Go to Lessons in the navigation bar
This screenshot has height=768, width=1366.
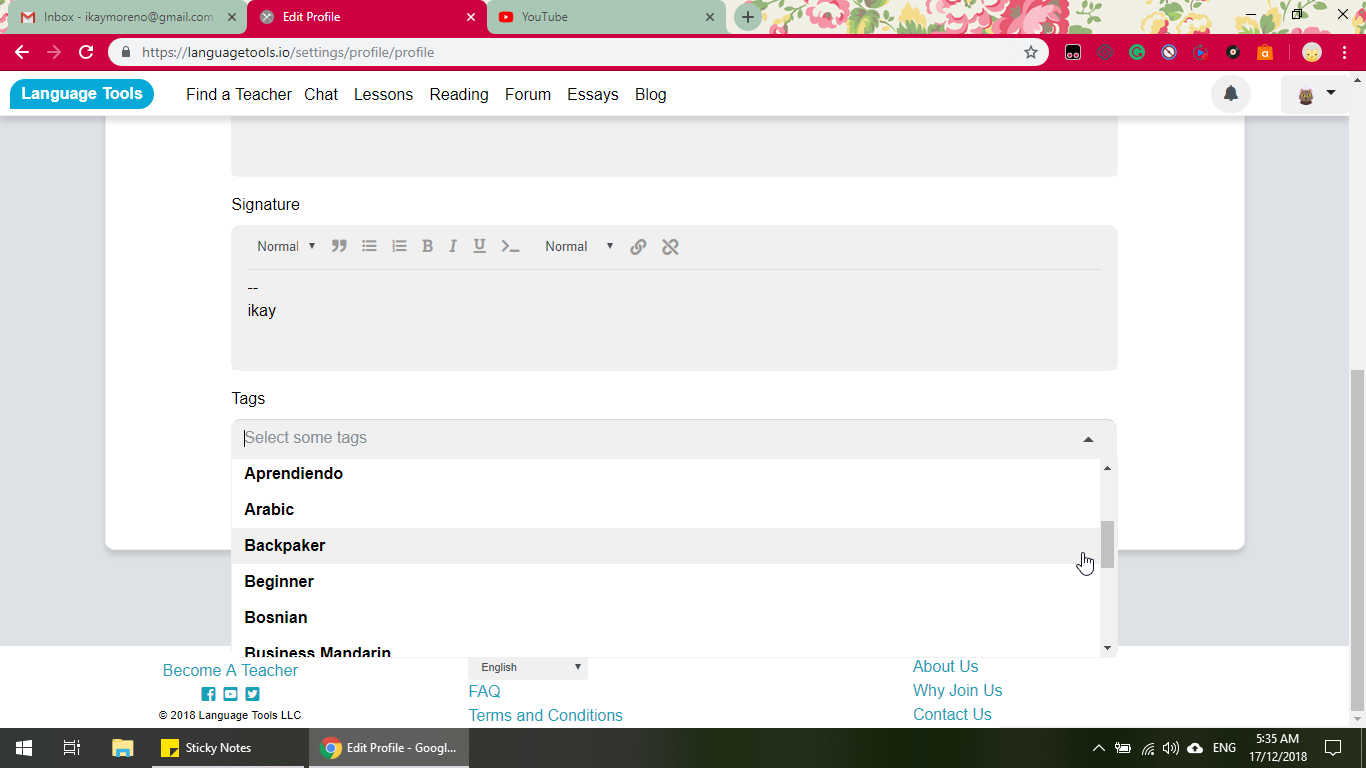click(383, 94)
